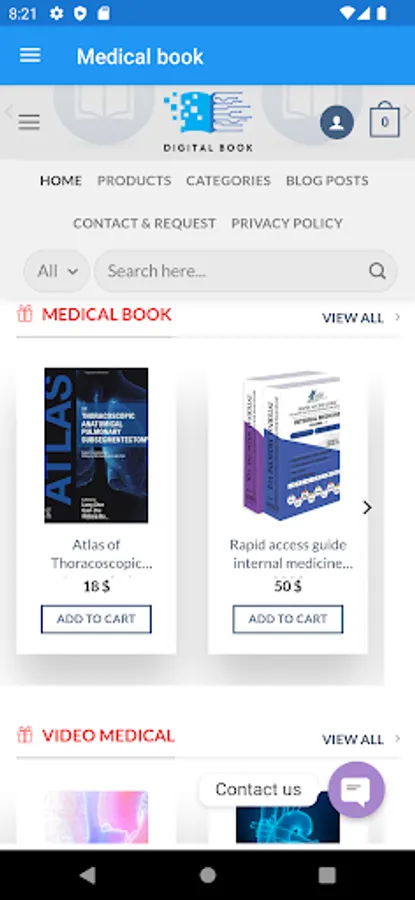Expand Video Medical View All chevron
This screenshot has height=900, width=415.
tap(397, 739)
